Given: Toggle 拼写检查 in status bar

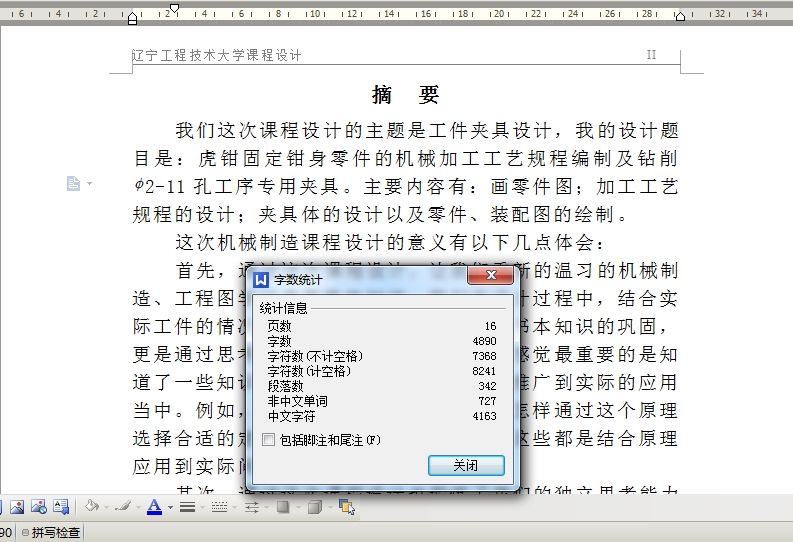Looking at the screenshot, I should click(52, 532).
